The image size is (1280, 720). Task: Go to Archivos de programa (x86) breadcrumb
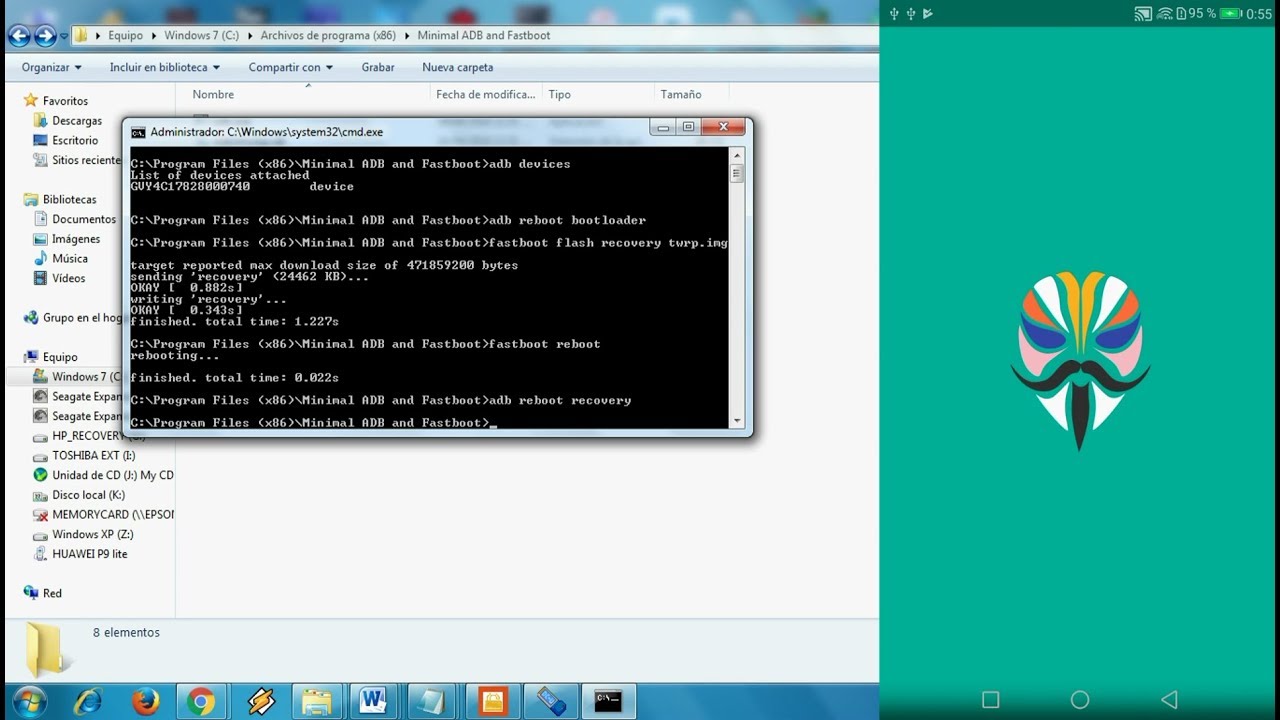328,36
